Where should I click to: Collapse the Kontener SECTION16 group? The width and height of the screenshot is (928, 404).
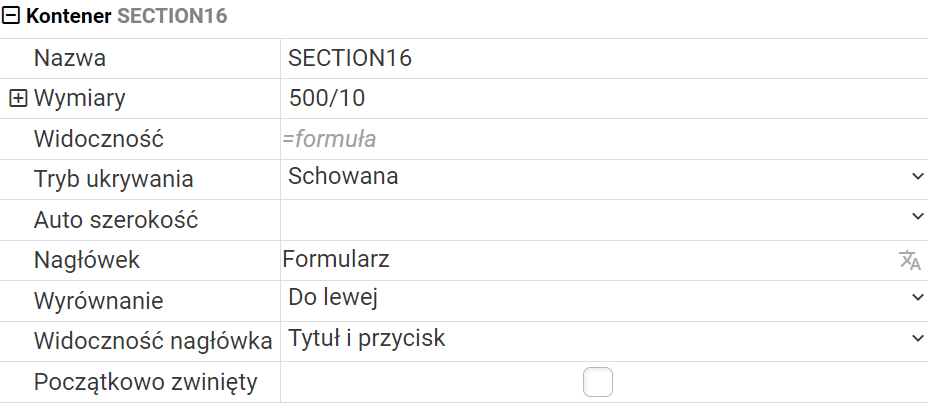tap(11, 16)
